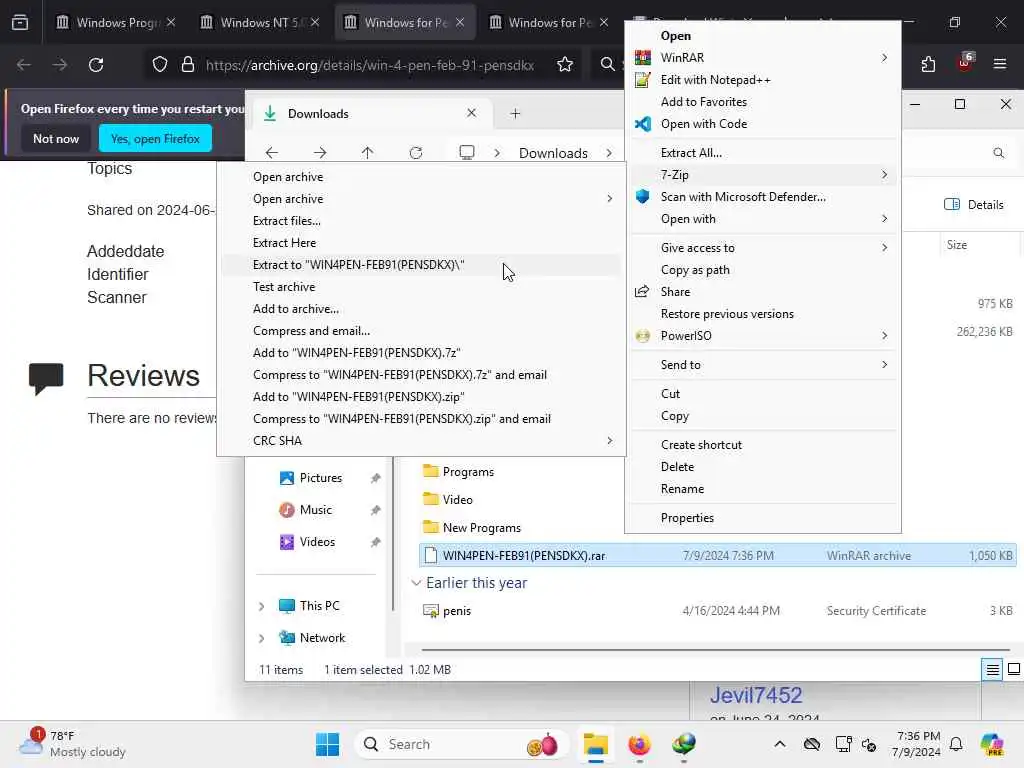Open Music in the navigation pane
Viewport: 1024px width, 768px height.
point(315,510)
